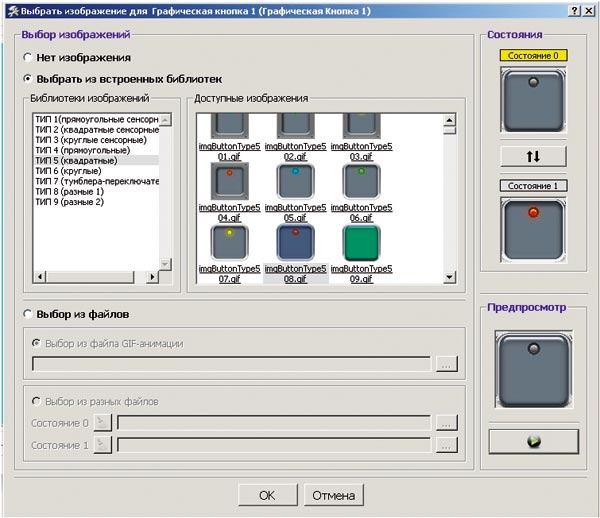Click the dialog title bar icon

point(14,11)
